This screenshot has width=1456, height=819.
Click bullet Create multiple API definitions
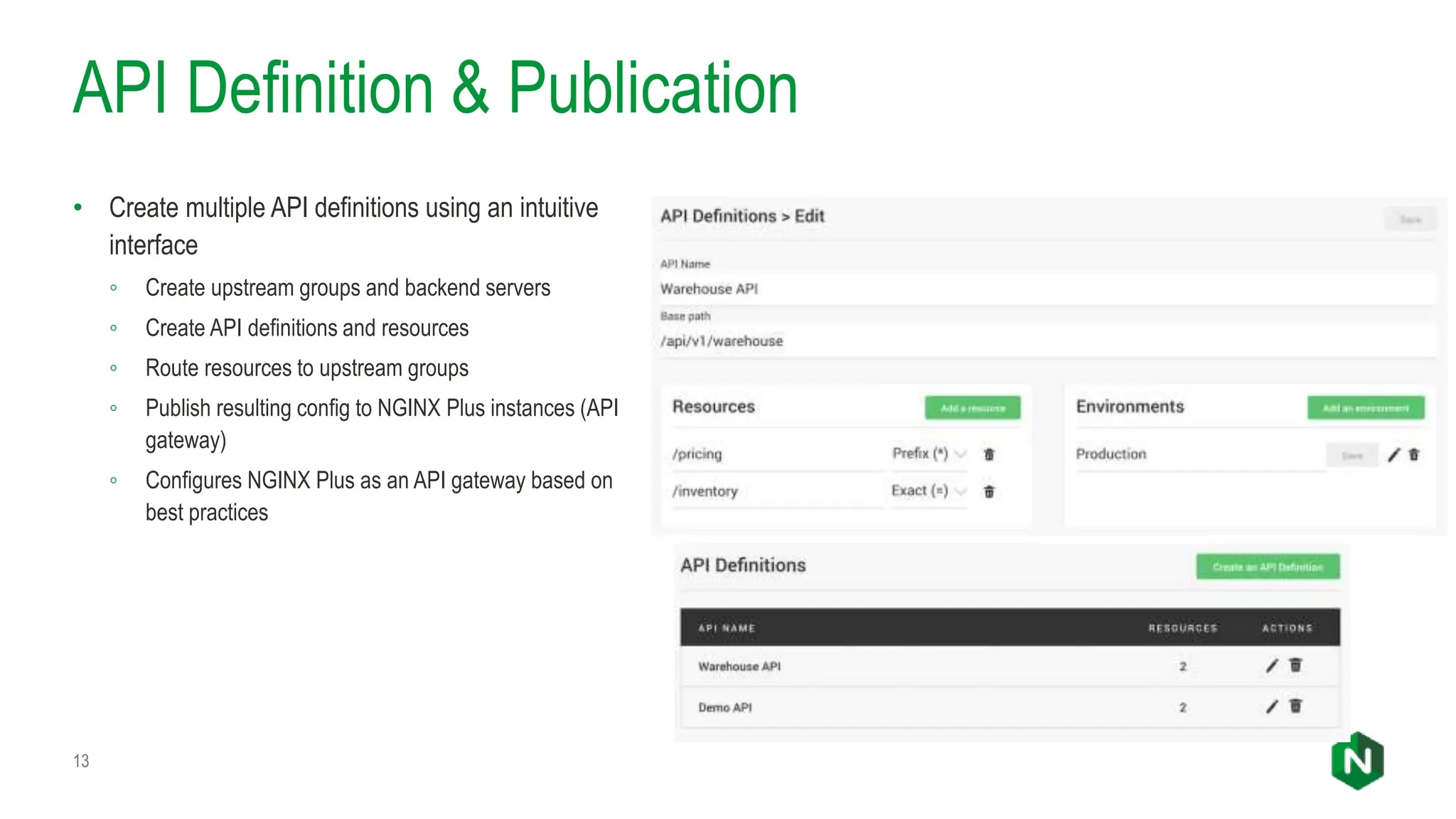(x=353, y=226)
